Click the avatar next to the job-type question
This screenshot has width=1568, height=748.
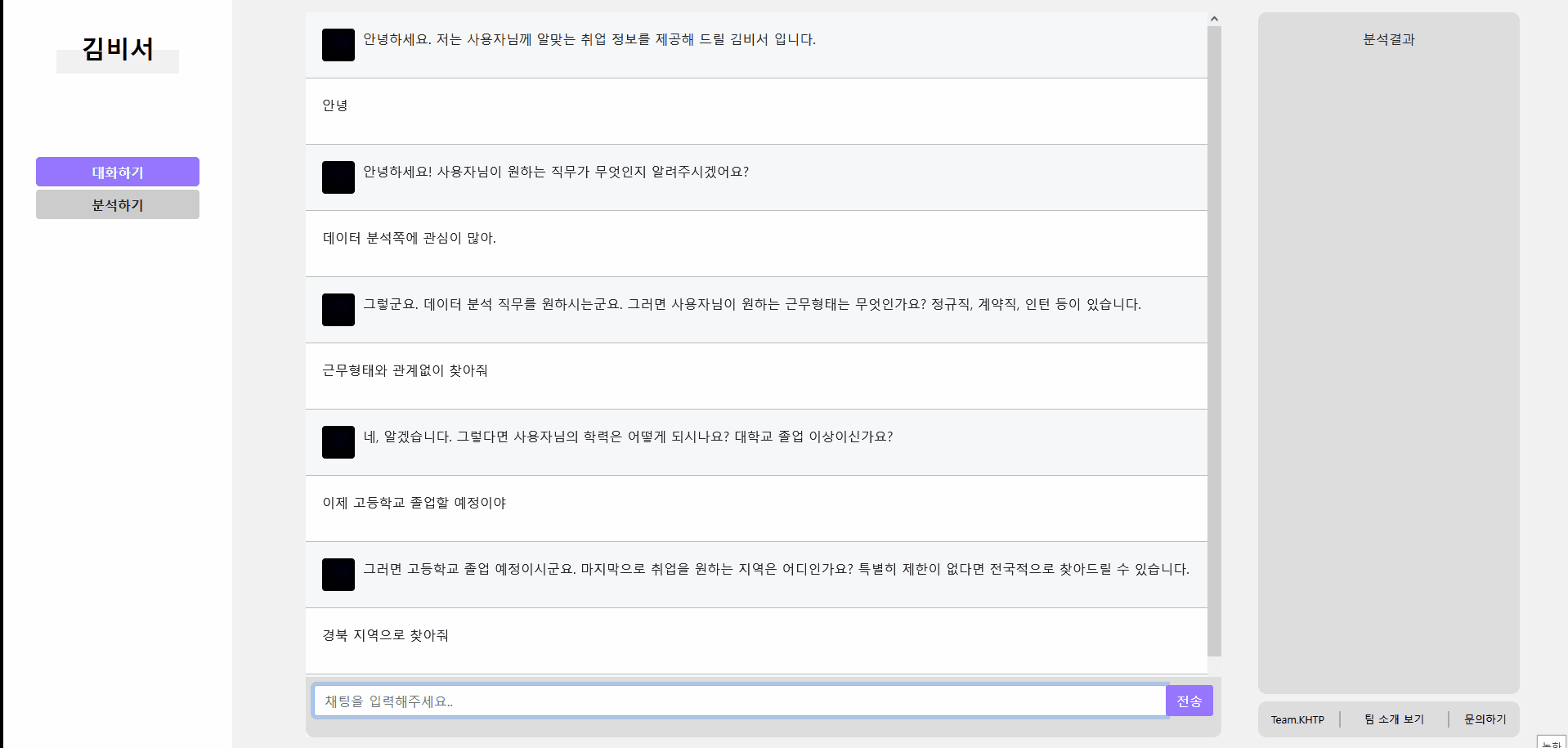tap(338, 177)
